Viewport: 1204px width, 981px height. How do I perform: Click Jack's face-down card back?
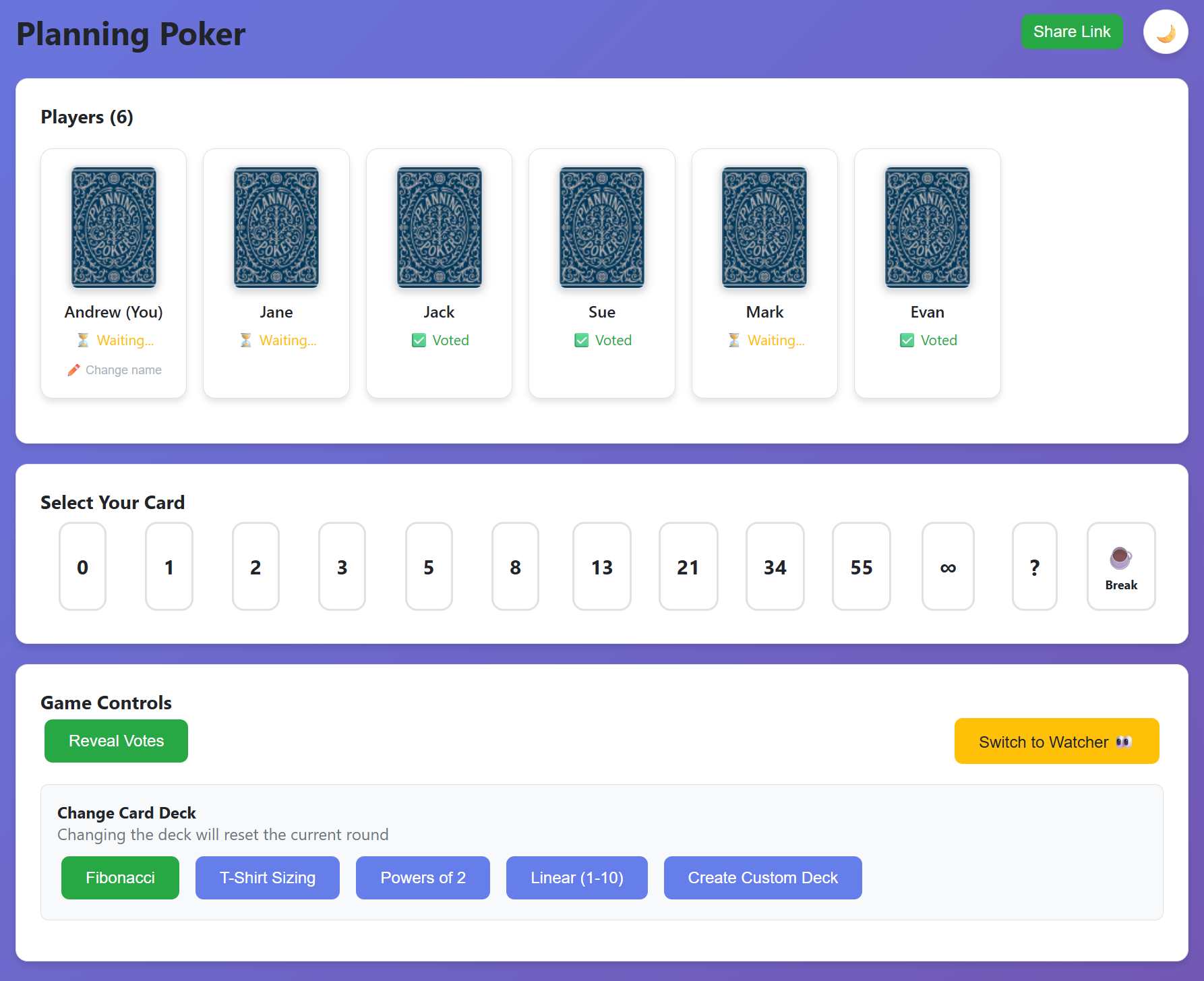(439, 228)
